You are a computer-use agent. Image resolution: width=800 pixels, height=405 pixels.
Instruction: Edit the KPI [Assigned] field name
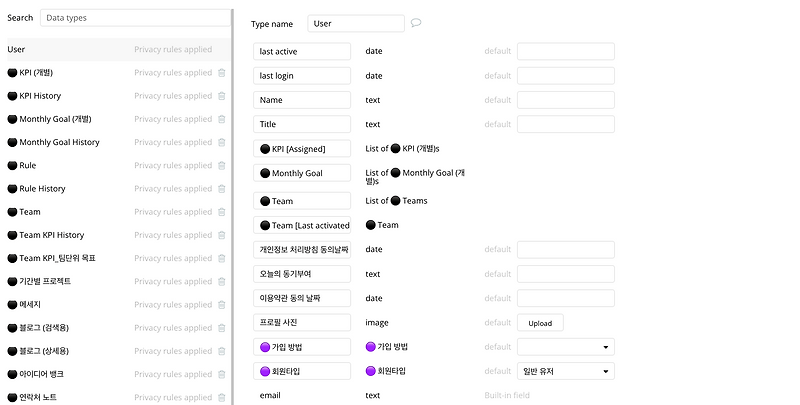click(302, 149)
